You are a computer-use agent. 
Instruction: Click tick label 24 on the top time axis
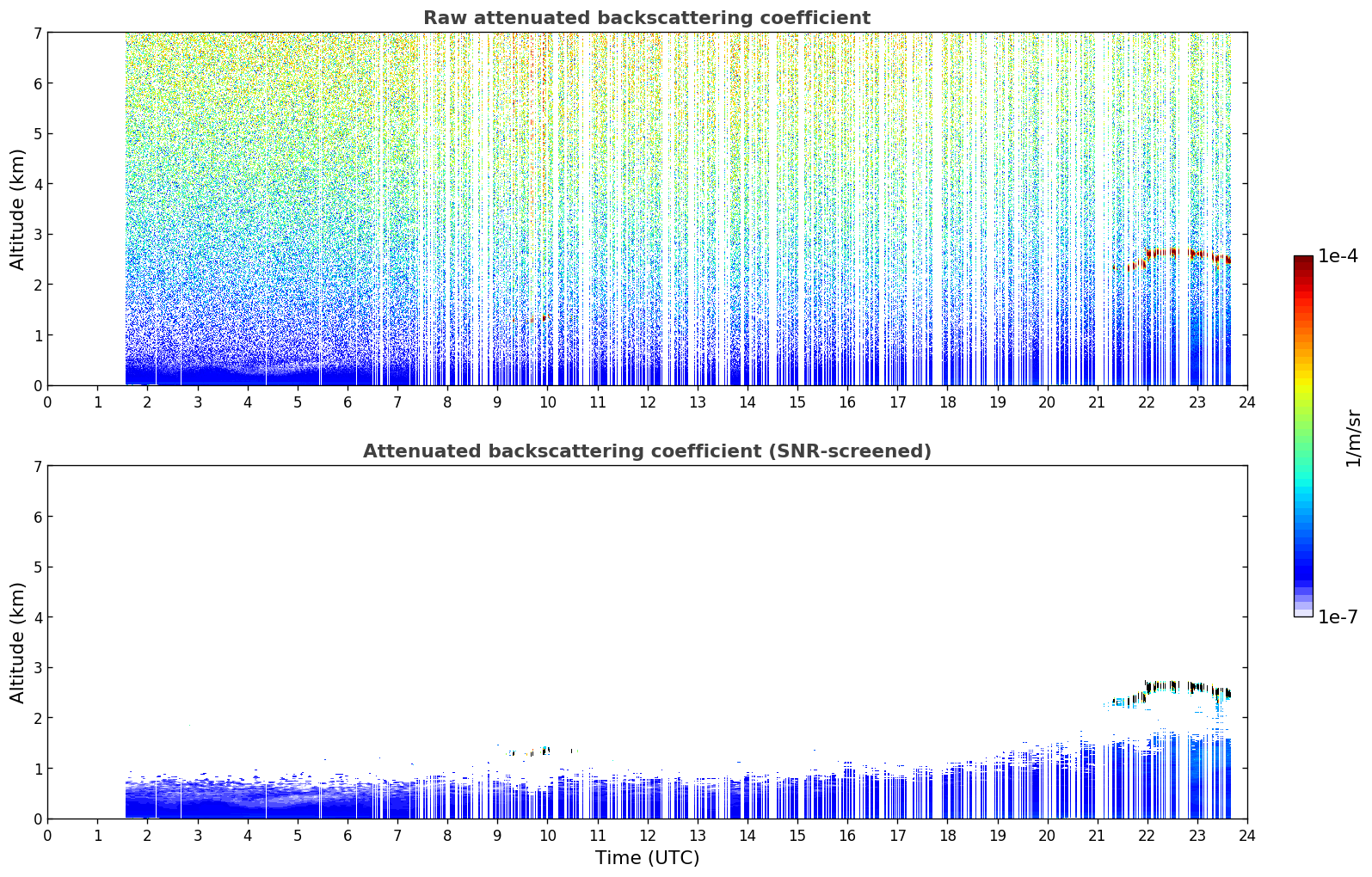point(1246,402)
